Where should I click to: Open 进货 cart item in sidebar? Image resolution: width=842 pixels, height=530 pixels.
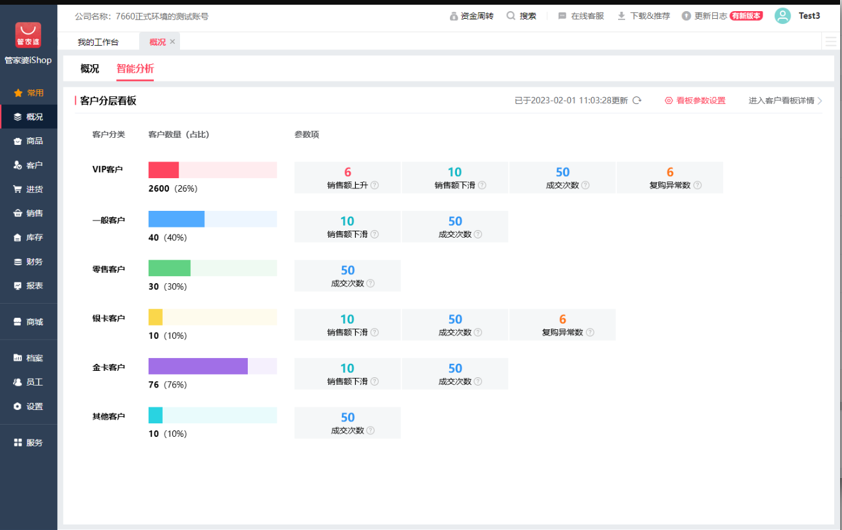point(28,189)
